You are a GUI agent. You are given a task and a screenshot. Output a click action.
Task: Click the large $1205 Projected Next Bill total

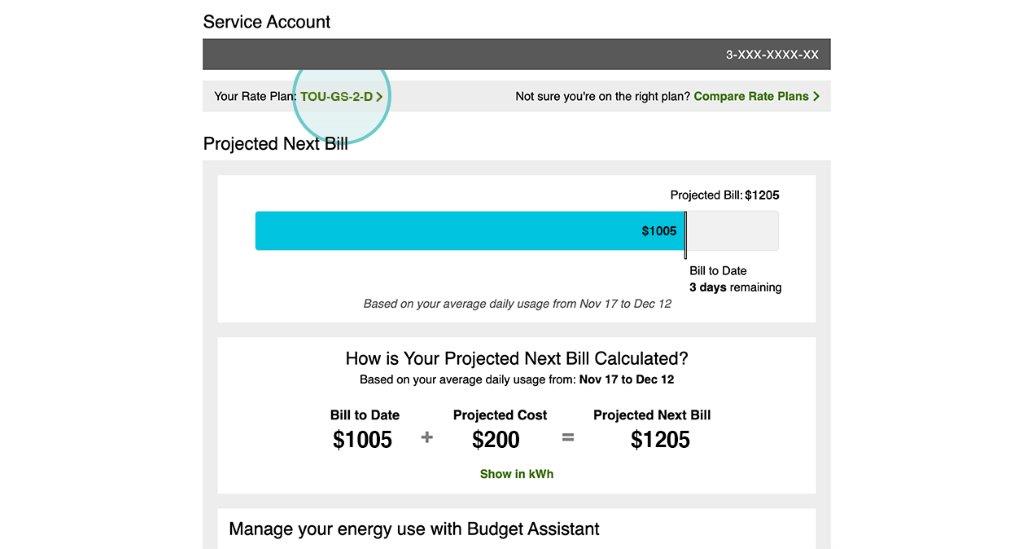click(660, 440)
